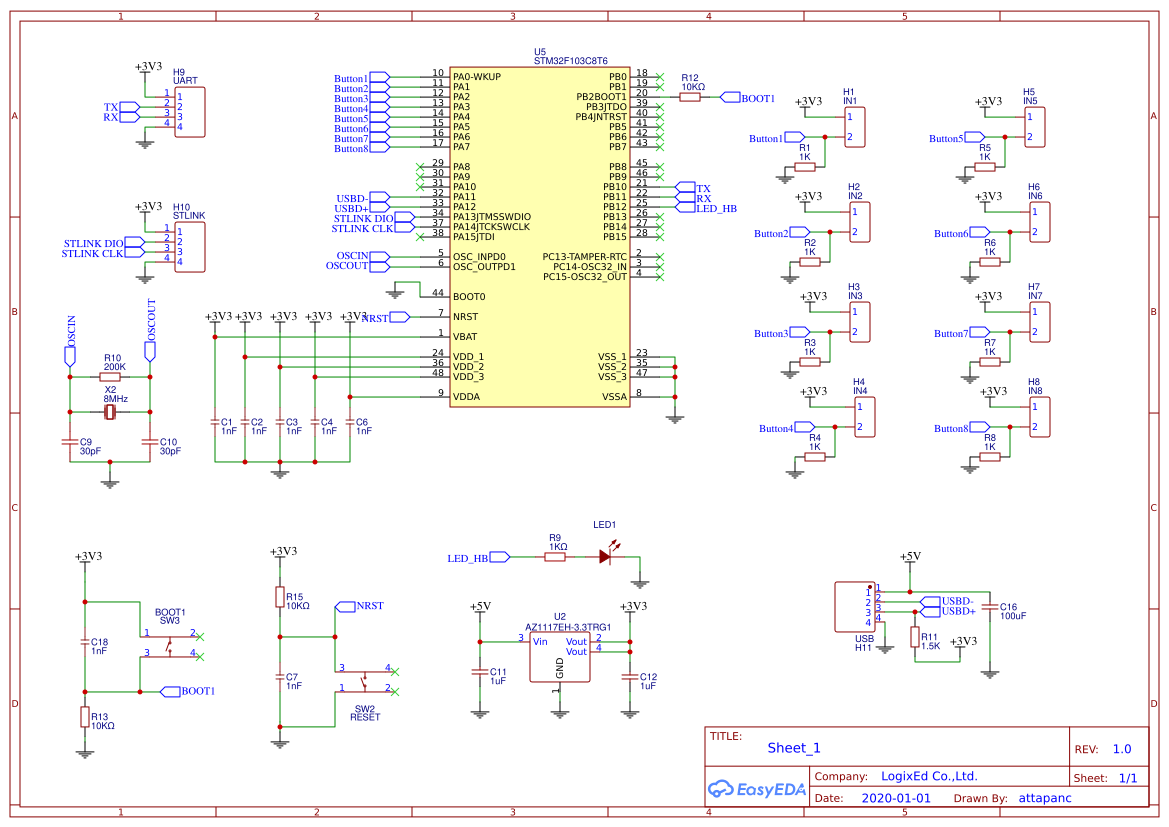1169x827 pixels.
Task: Select the USB header H11
Action: (855, 608)
